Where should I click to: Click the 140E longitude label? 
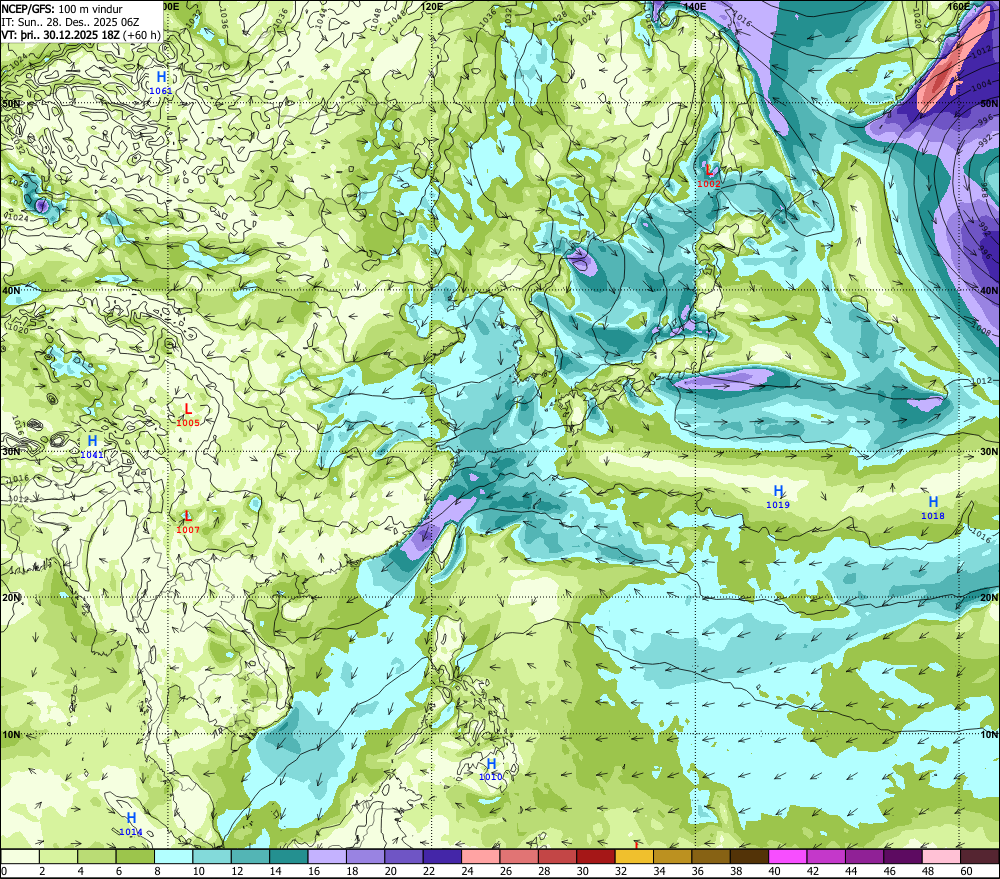[x=695, y=6]
